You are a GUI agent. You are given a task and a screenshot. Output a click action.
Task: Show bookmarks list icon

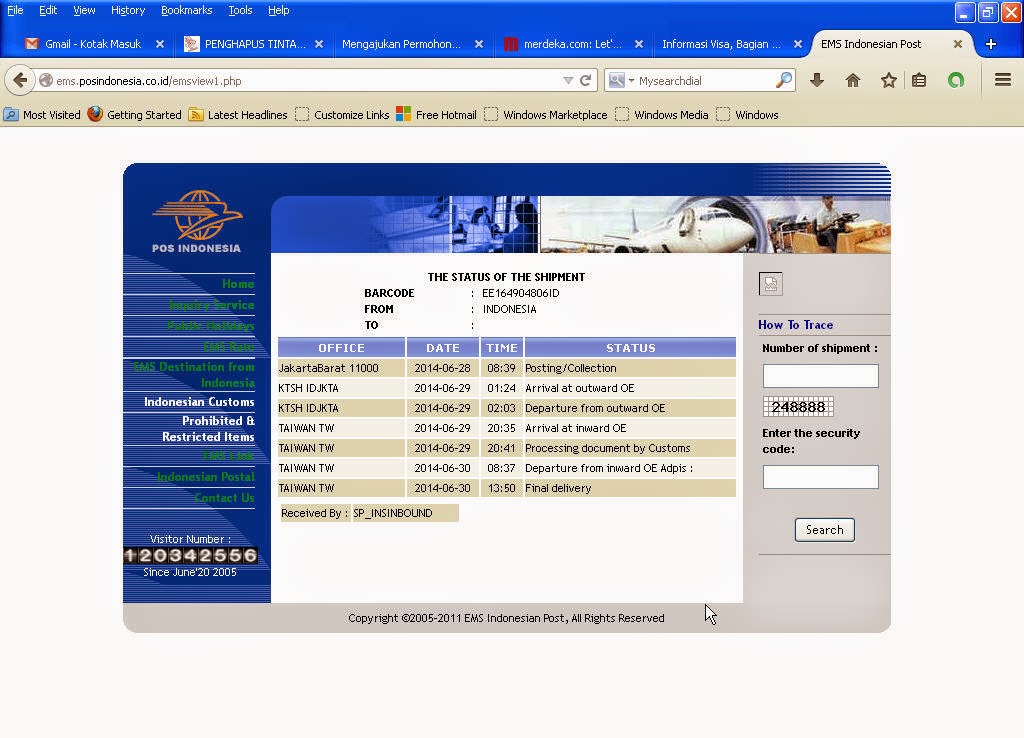(920, 80)
